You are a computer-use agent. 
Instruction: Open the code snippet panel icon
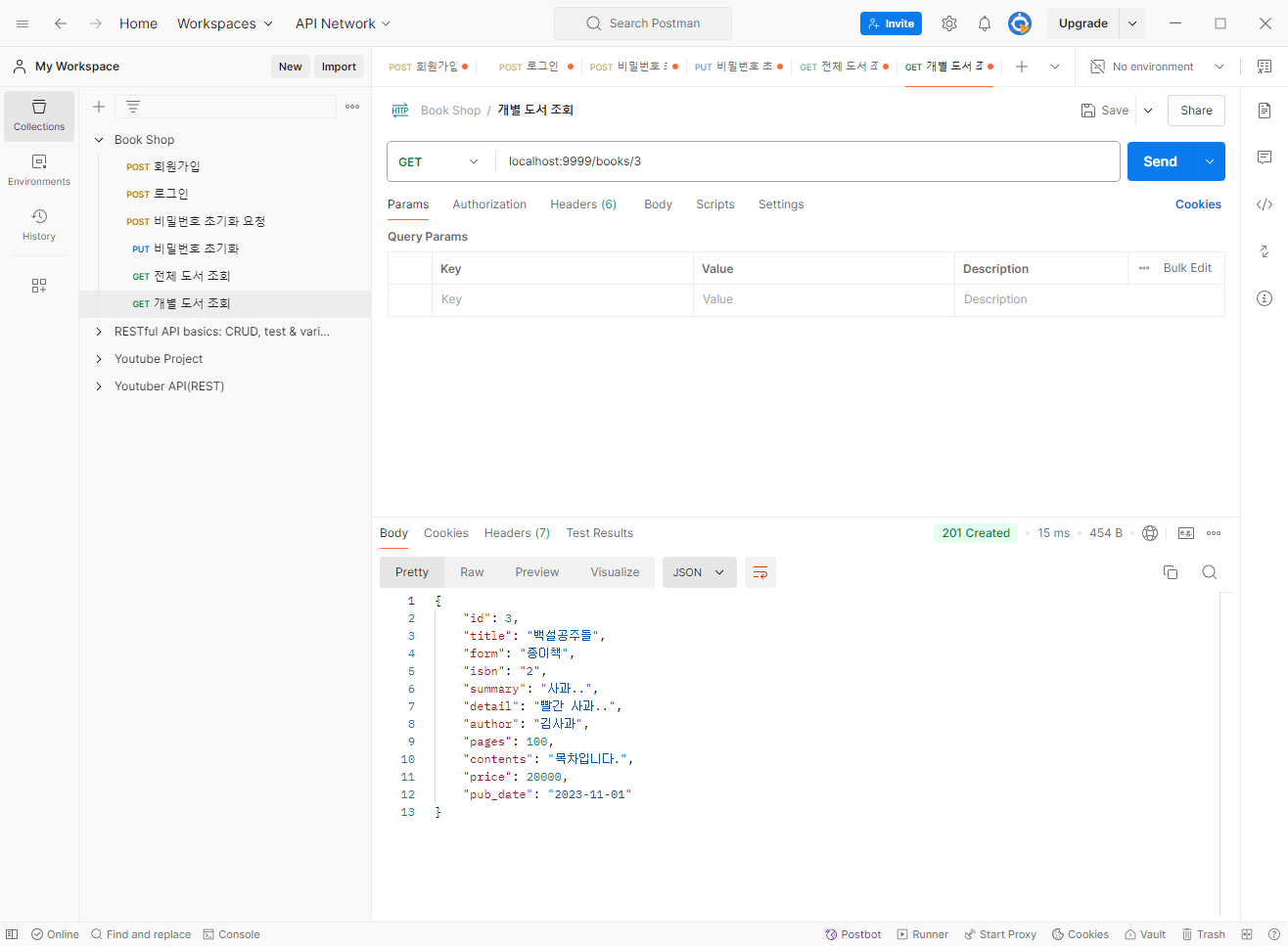click(x=1265, y=204)
